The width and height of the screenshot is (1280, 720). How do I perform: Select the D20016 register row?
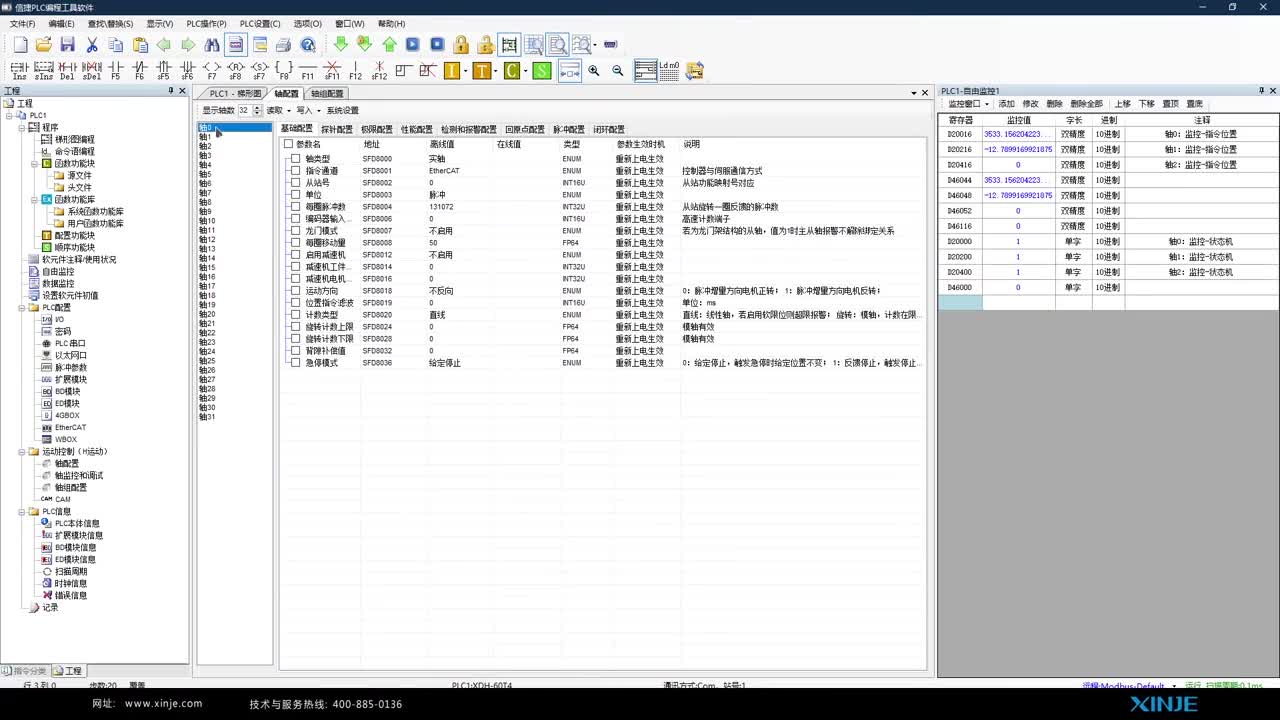[x=1108, y=134]
